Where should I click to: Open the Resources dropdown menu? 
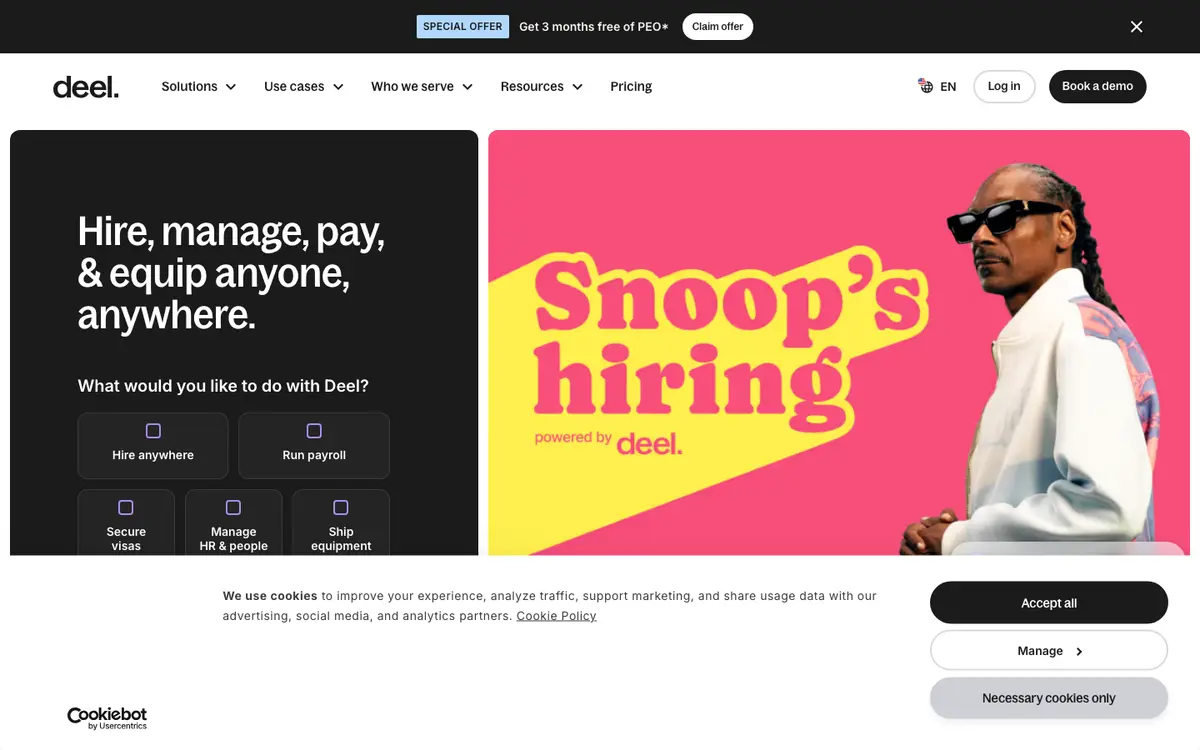542,87
